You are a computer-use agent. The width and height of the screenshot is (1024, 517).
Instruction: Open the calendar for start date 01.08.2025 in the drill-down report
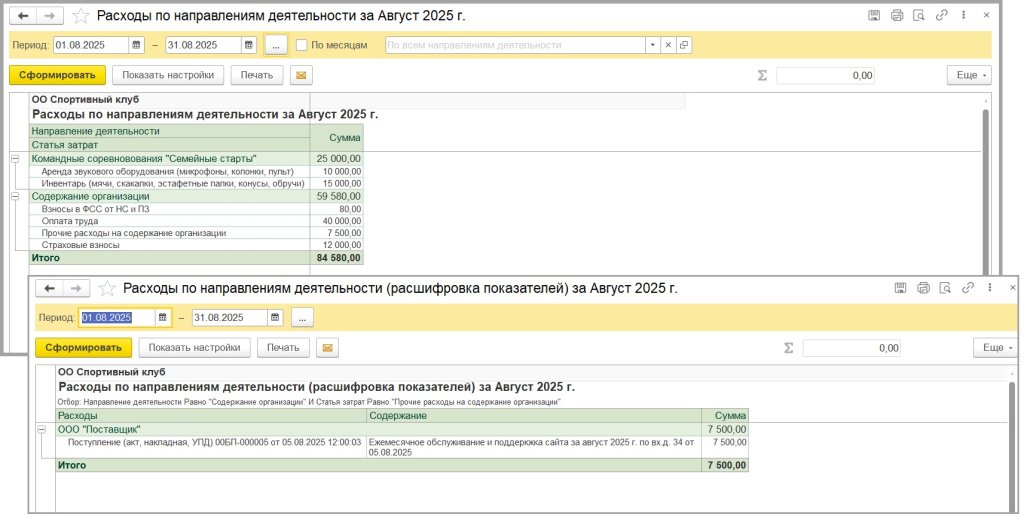[x=163, y=318]
